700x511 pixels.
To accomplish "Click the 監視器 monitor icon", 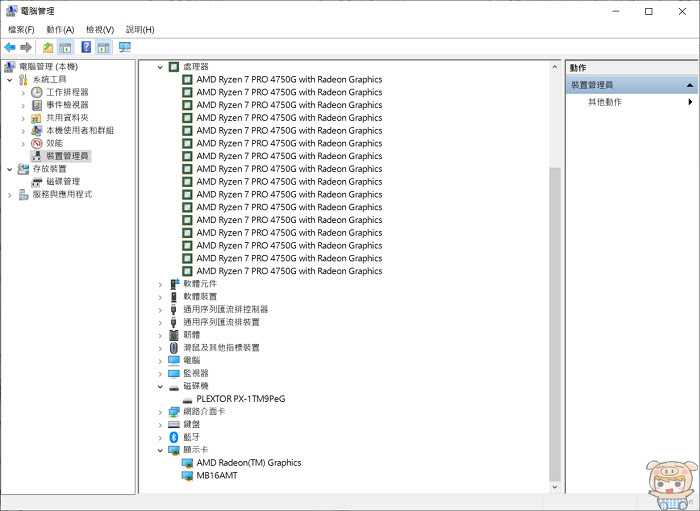I will (x=174, y=374).
